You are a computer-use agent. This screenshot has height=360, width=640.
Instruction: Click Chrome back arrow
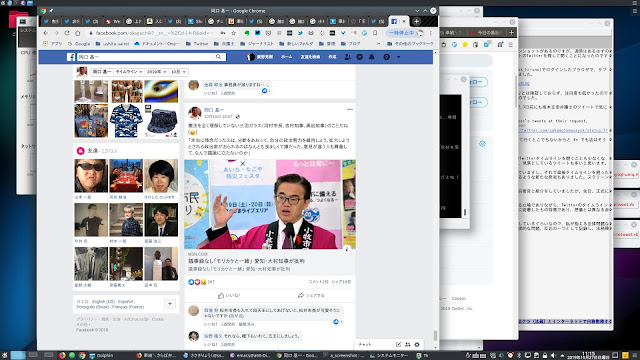(x=46, y=33)
